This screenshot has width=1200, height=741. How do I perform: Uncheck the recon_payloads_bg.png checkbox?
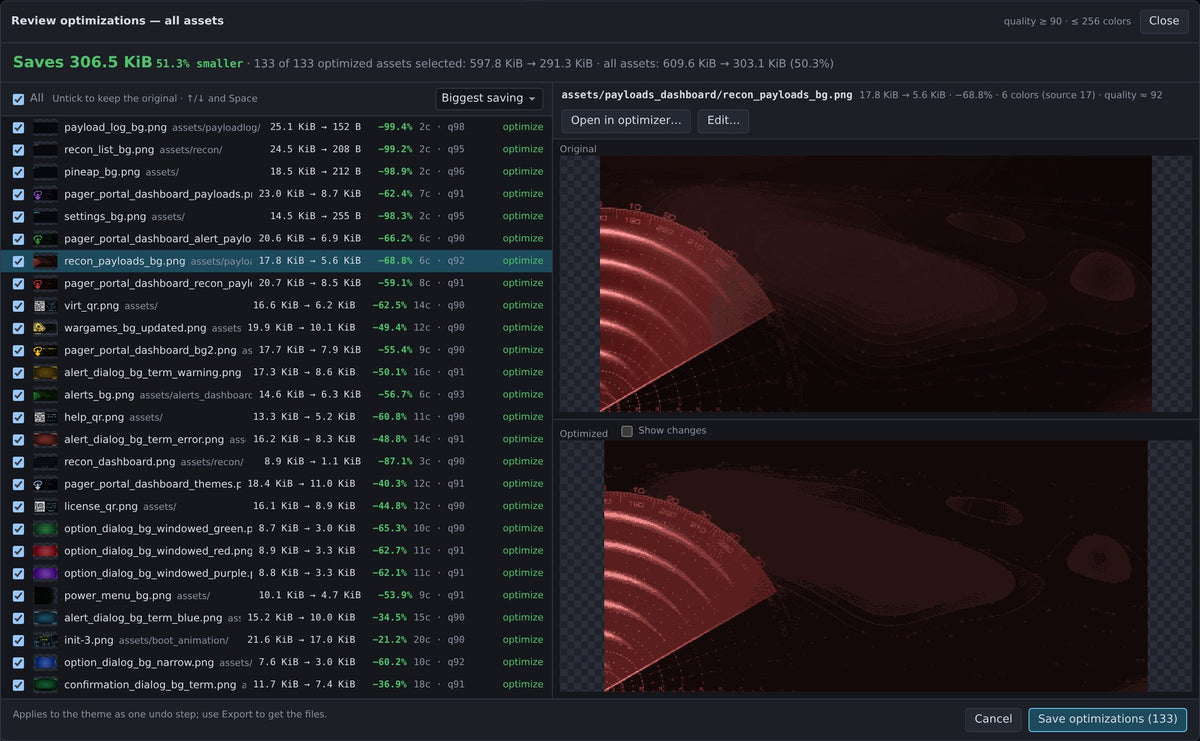point(18,261)
